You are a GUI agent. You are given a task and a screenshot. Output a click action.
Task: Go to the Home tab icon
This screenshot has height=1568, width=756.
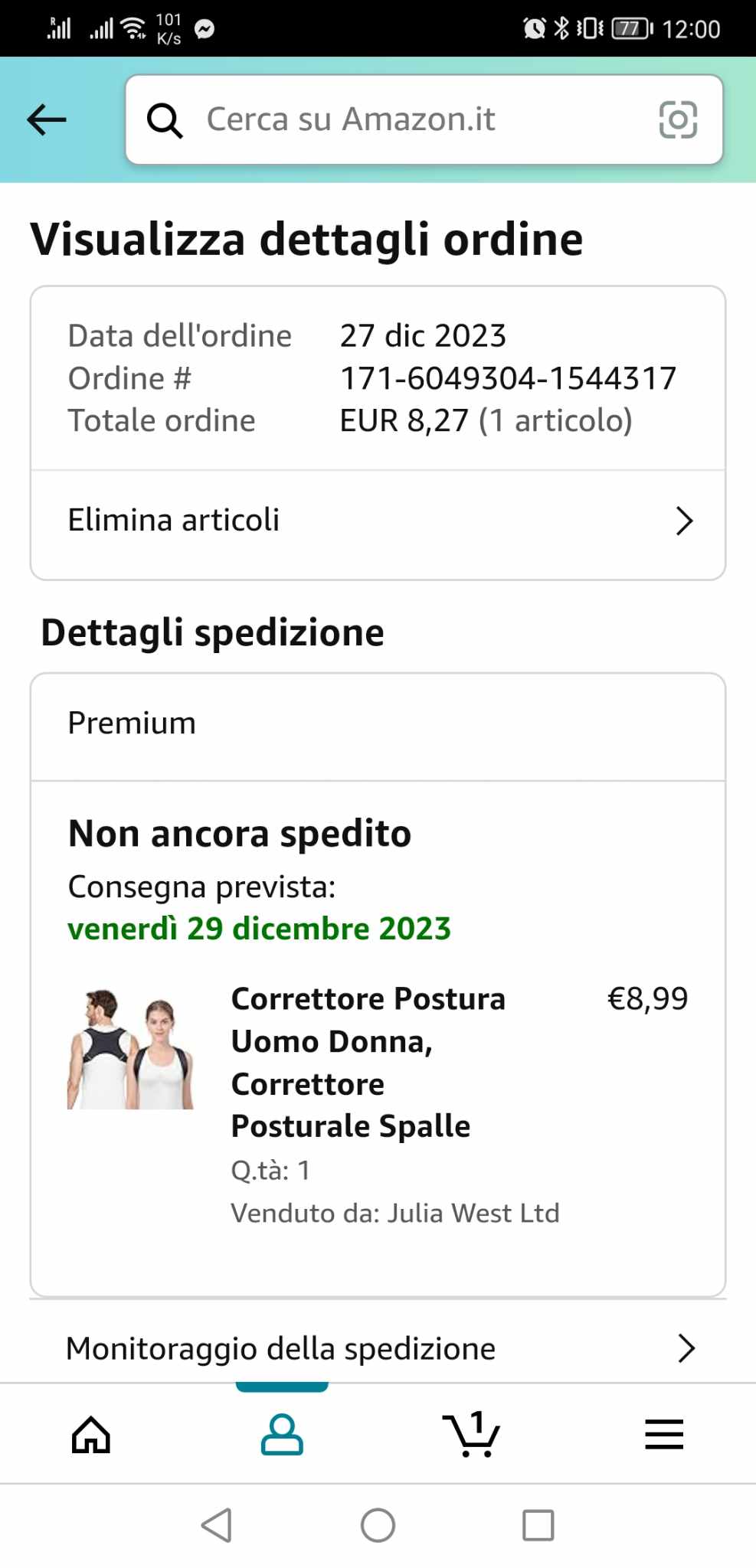coord(91,1435)
